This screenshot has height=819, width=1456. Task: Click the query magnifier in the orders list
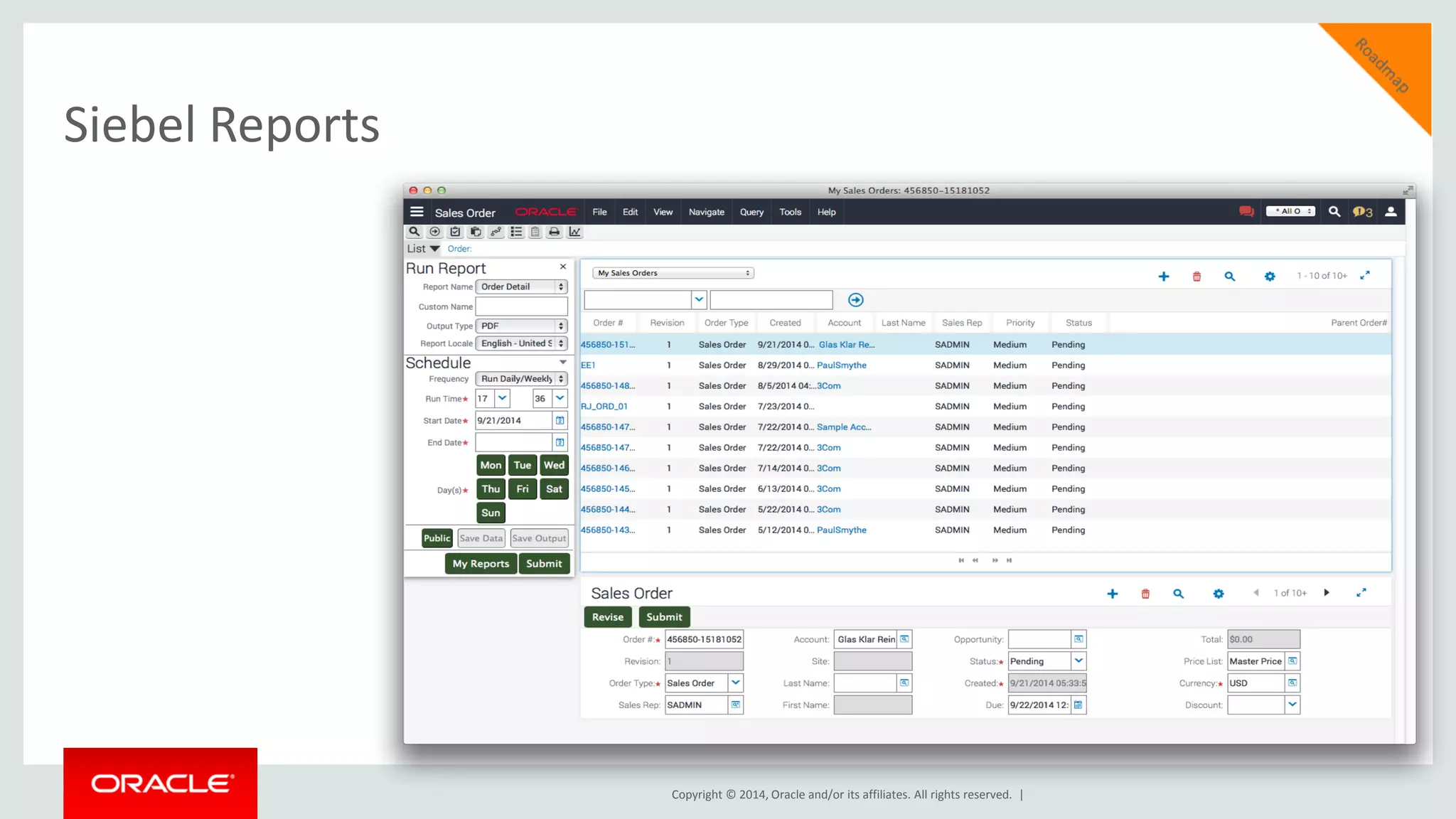(x=1229, y=277)
